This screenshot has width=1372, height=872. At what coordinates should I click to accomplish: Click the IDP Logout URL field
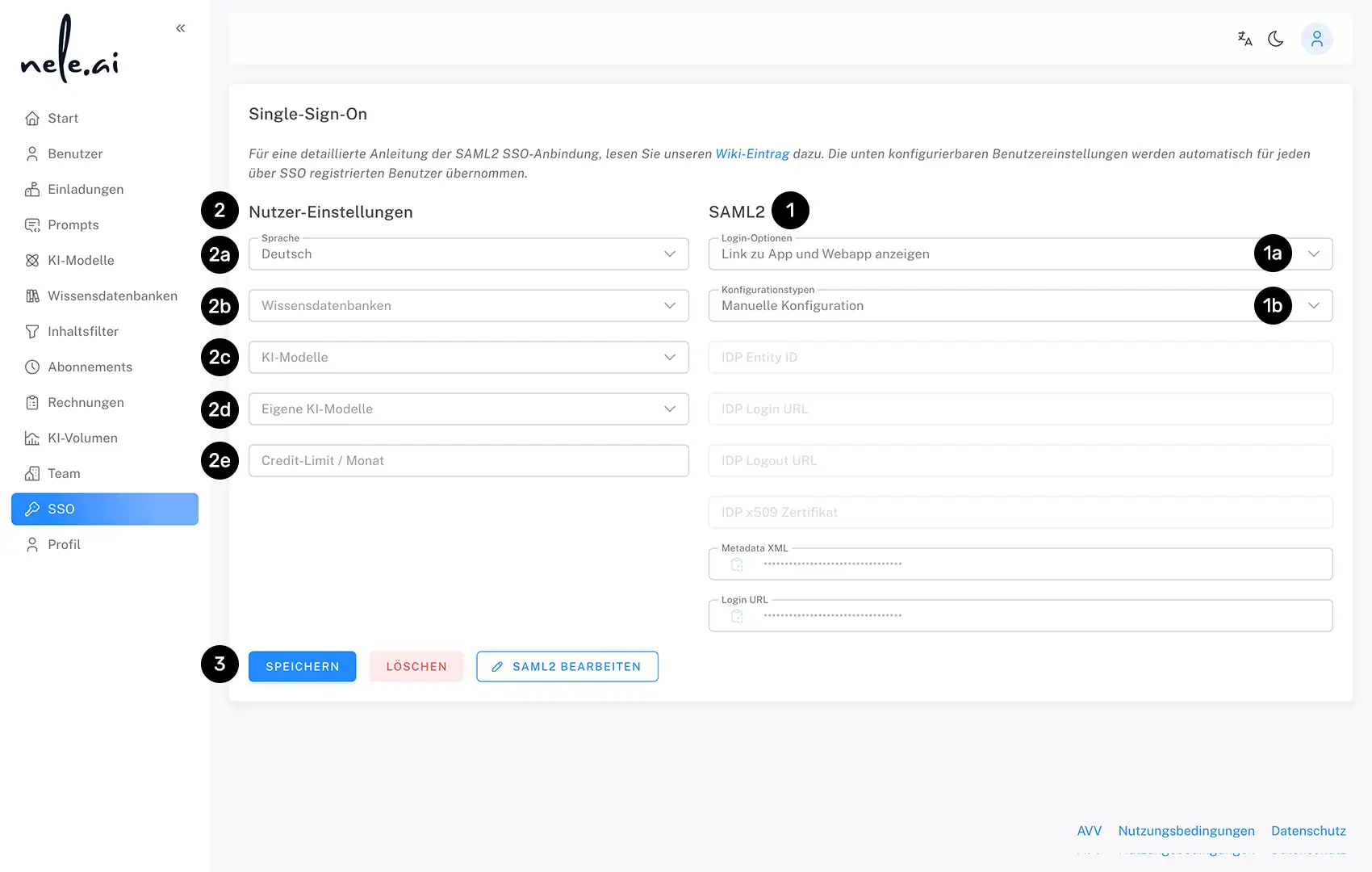tap(1021, 461)
